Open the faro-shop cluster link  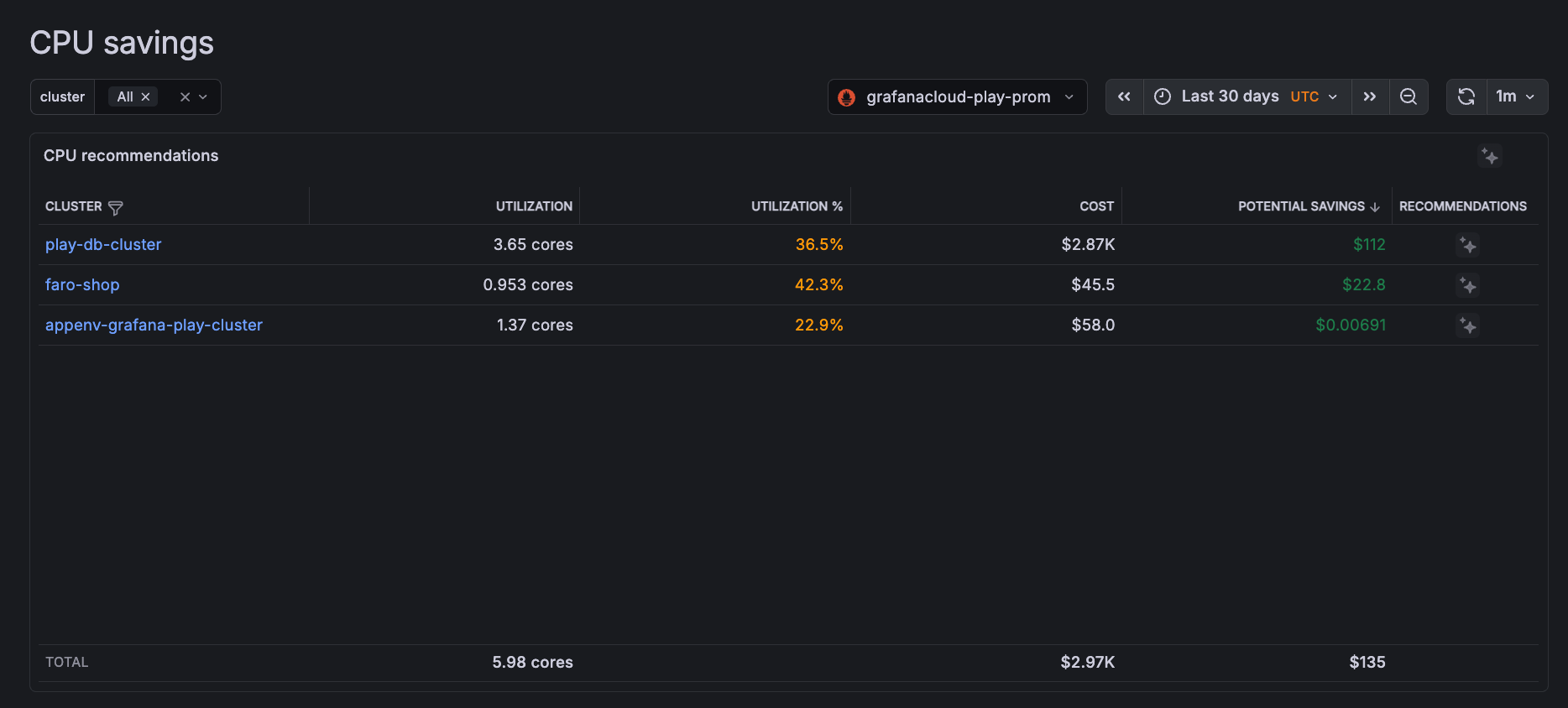[x=82, y=285]
